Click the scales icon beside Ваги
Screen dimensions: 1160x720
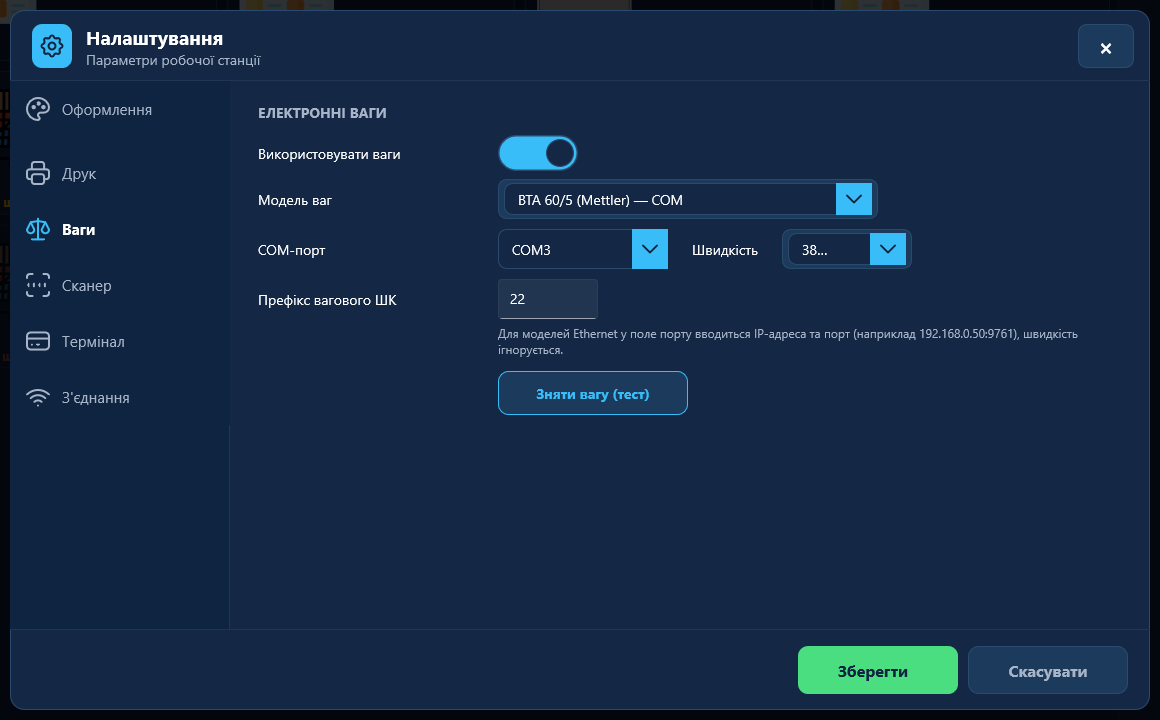[38, 229]
